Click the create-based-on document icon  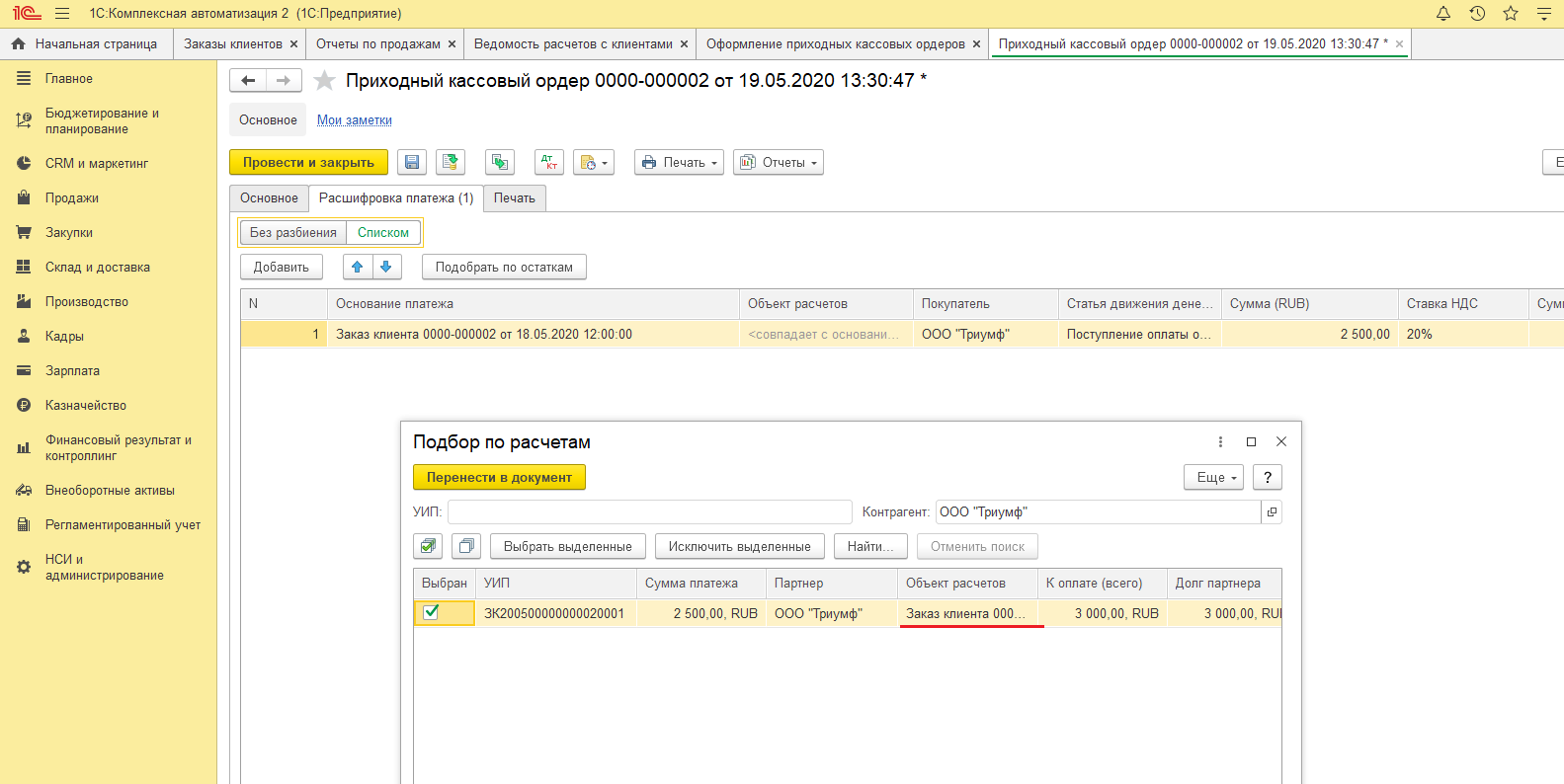pos(593,163)
